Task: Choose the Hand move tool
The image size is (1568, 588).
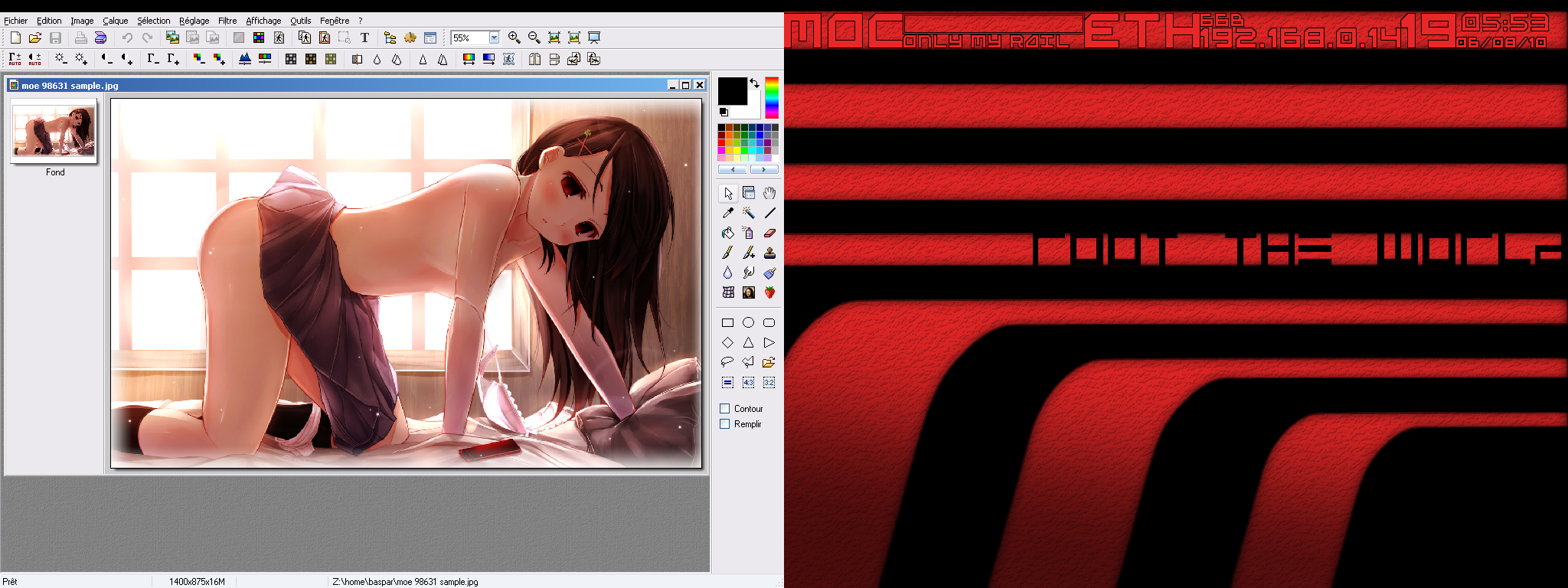Action: pos(769,193)
